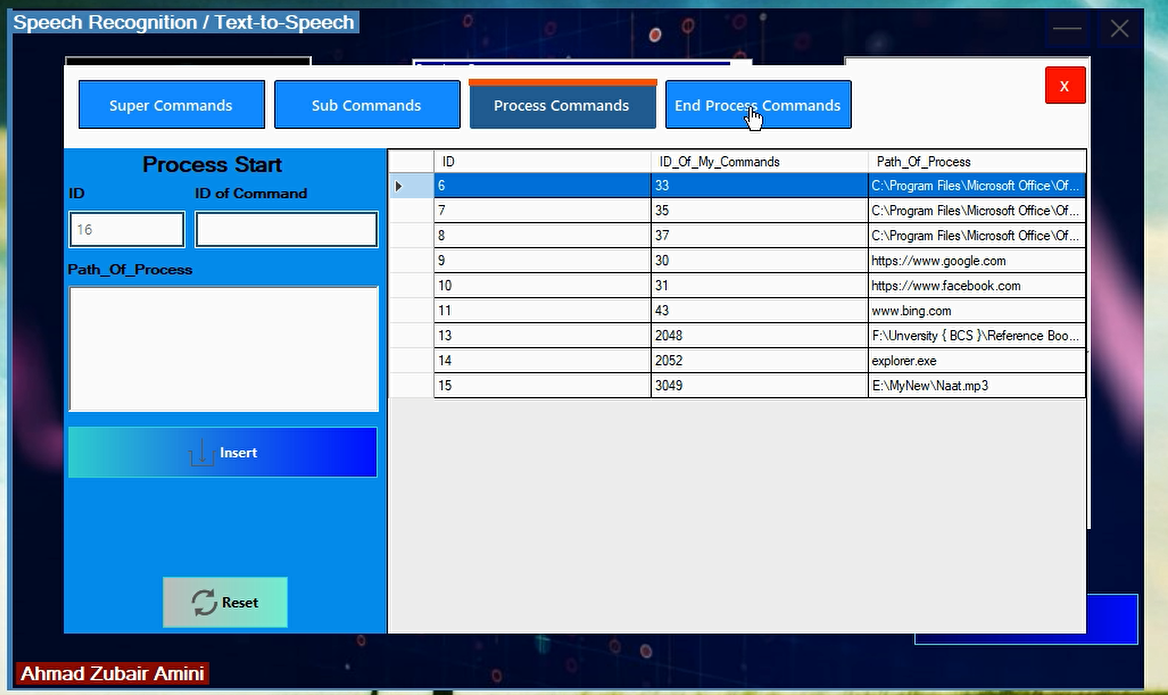Image resolution: width=1168 pixels, height=695 pixels.
Task: Select the row with https://www.facebook.com
Action: point(976,286)
